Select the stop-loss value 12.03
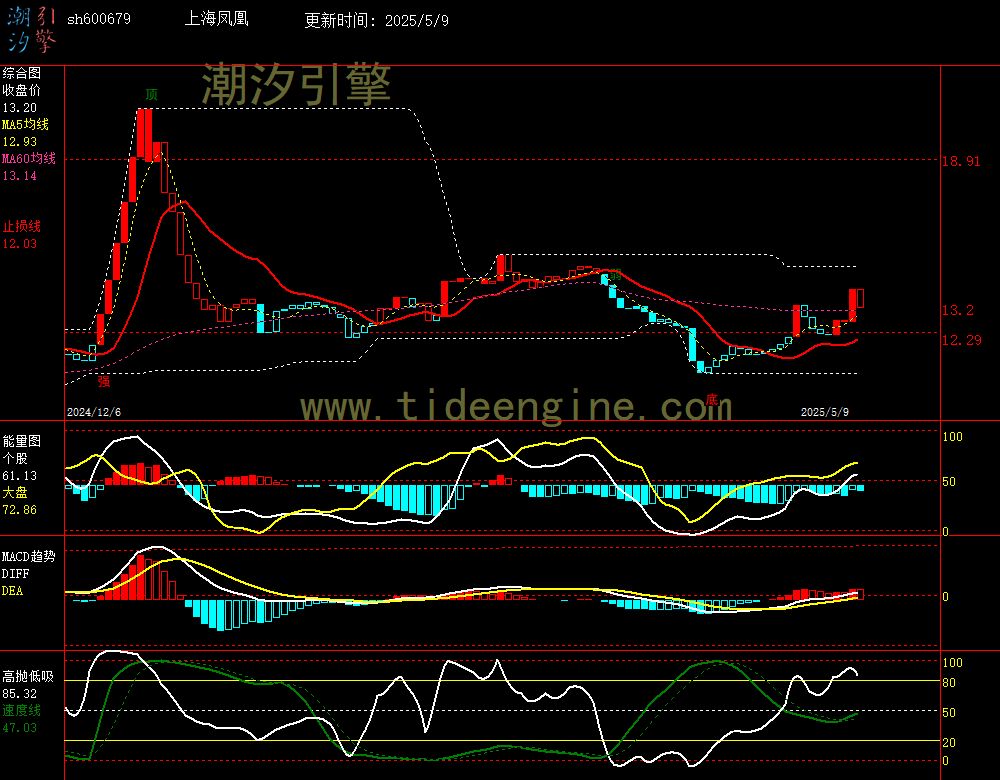 [20, 244]
